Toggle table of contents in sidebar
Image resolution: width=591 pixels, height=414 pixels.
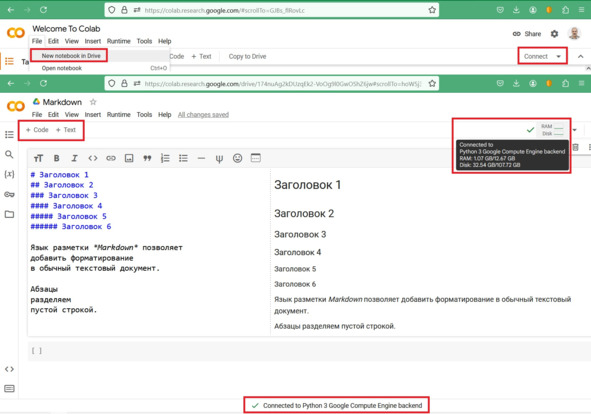coord(9,135)
